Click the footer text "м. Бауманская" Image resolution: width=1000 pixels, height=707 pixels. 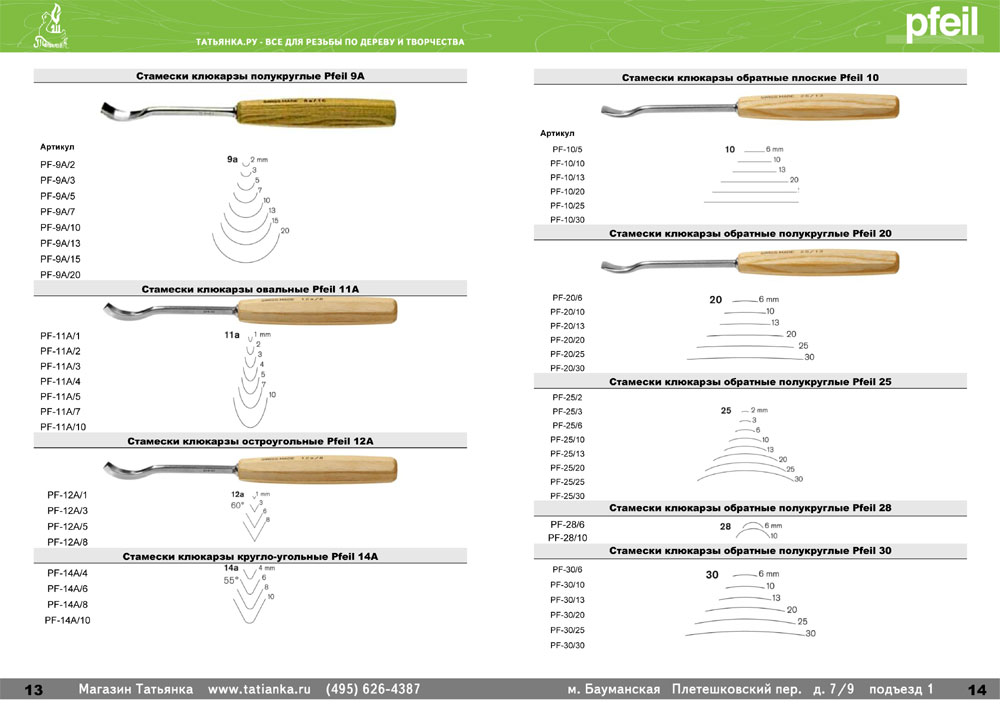[614, 689]
